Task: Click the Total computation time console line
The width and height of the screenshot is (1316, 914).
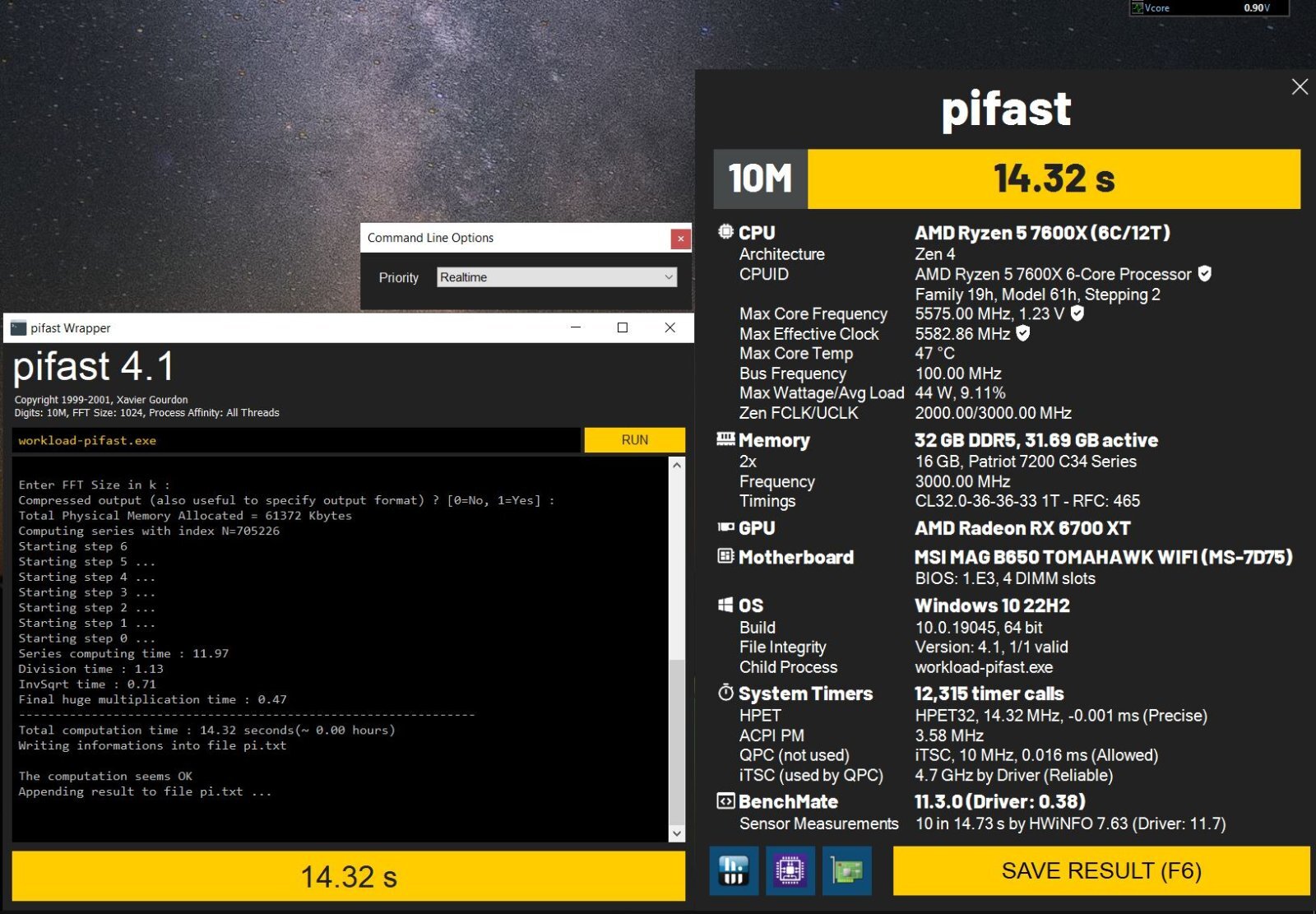Action: pos(206,730)
